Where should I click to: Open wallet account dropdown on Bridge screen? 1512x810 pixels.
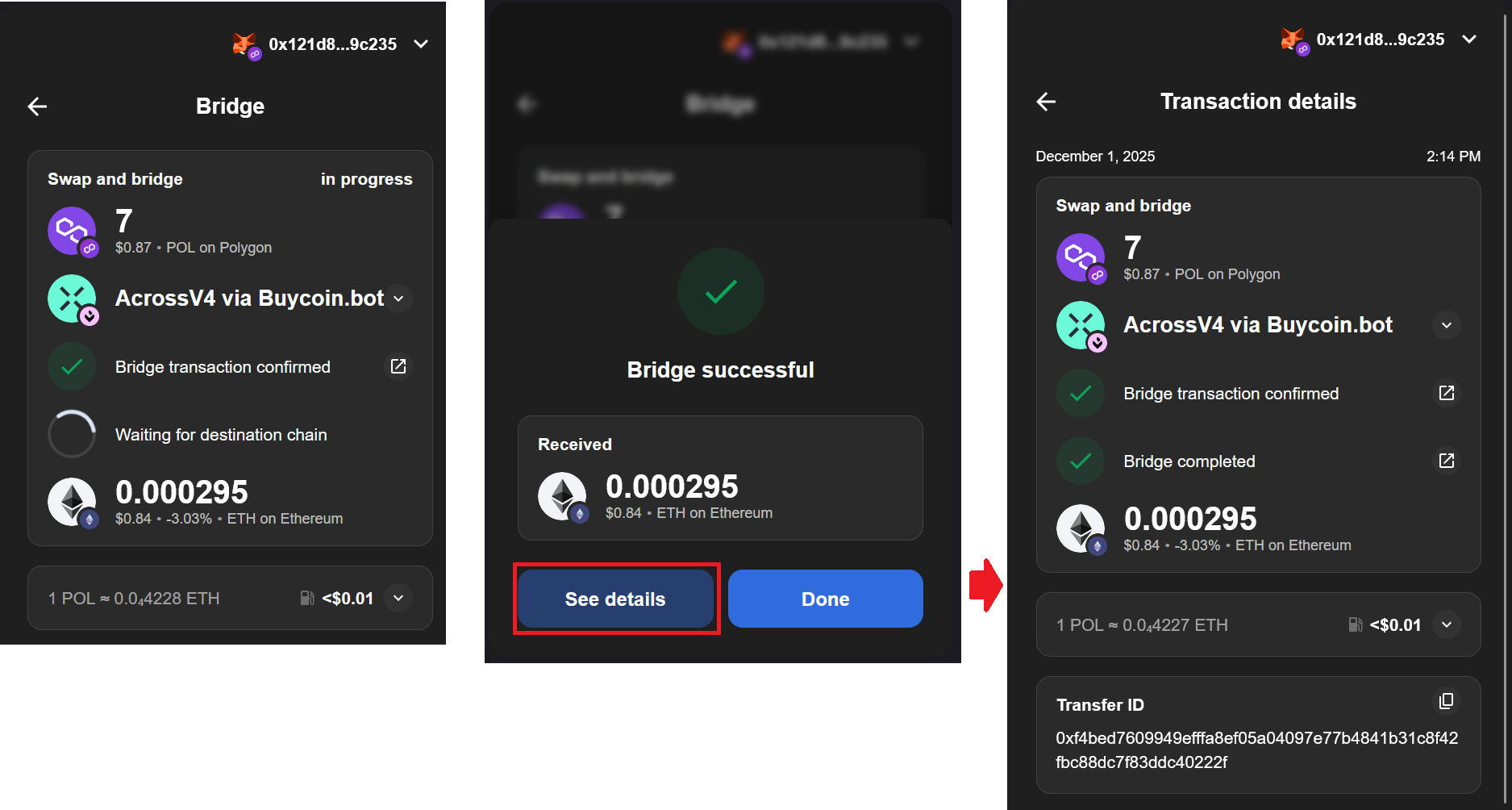[x=421, y=44]
